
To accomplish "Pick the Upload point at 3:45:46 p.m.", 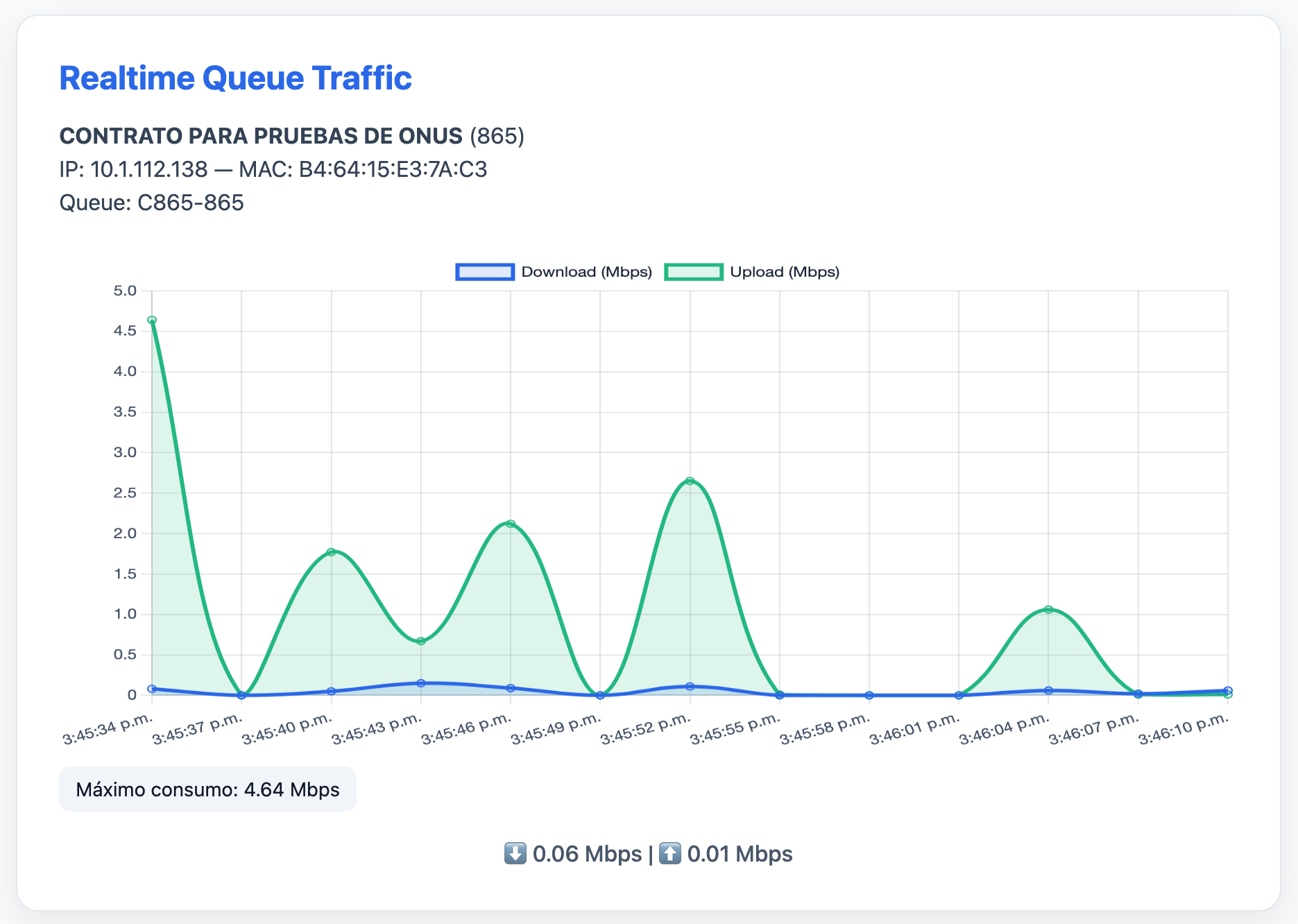I will 511,524.
